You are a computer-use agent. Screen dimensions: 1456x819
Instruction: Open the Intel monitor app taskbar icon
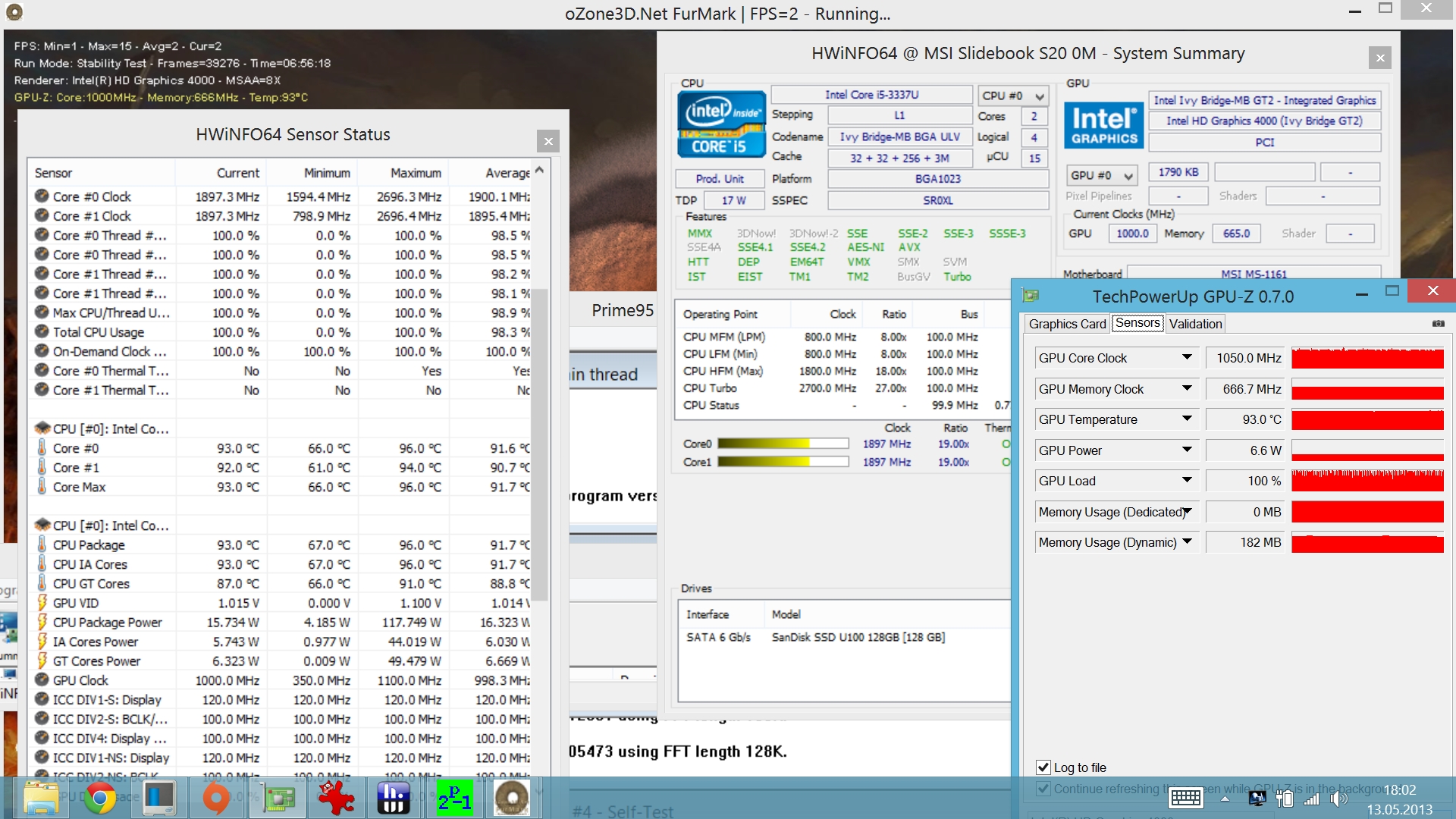(x=158, y=799)
